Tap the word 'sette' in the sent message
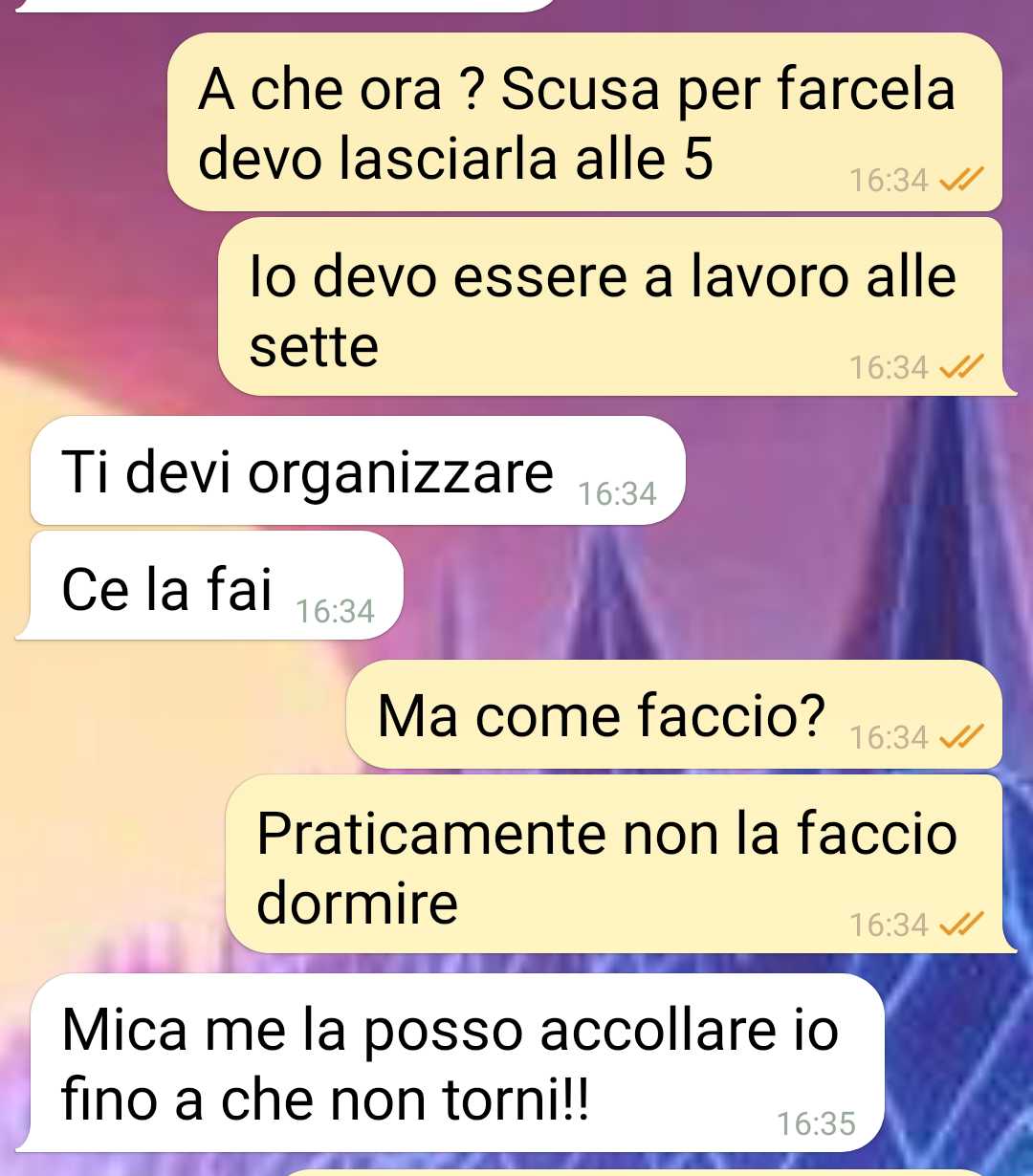 [x=314, y=346]
